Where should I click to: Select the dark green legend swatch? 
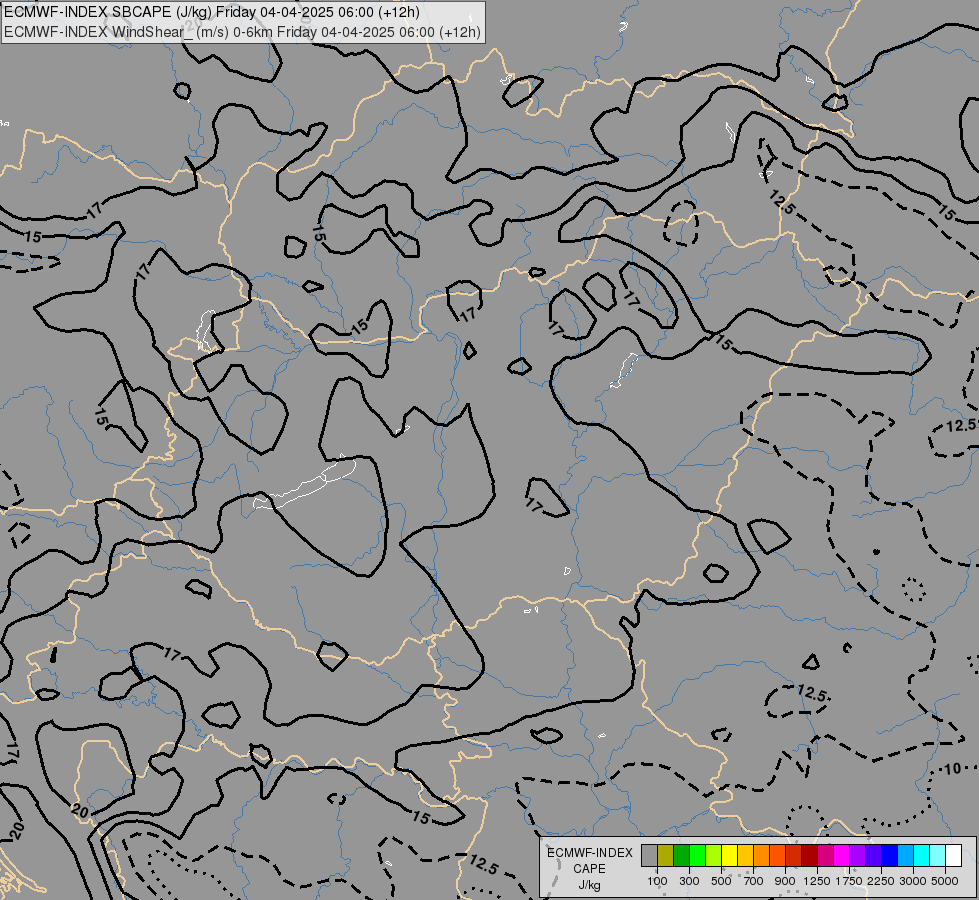click(681, 856)
